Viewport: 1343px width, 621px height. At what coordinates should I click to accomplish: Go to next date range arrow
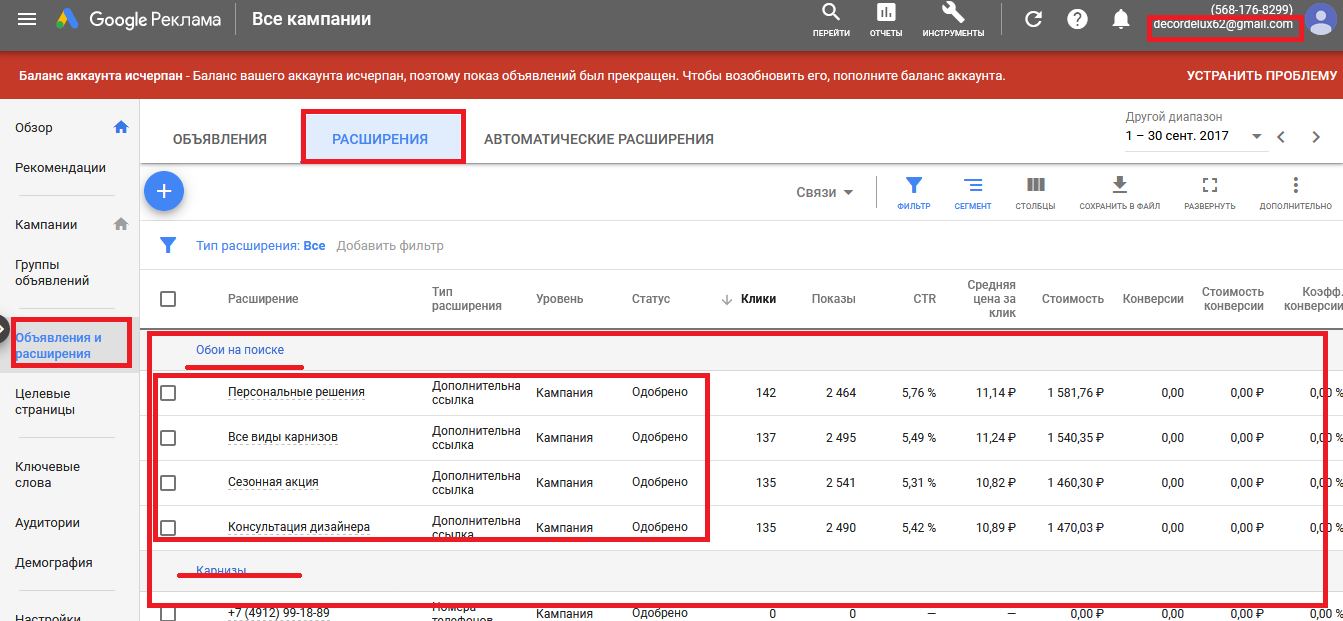(x=1316, y=137)
